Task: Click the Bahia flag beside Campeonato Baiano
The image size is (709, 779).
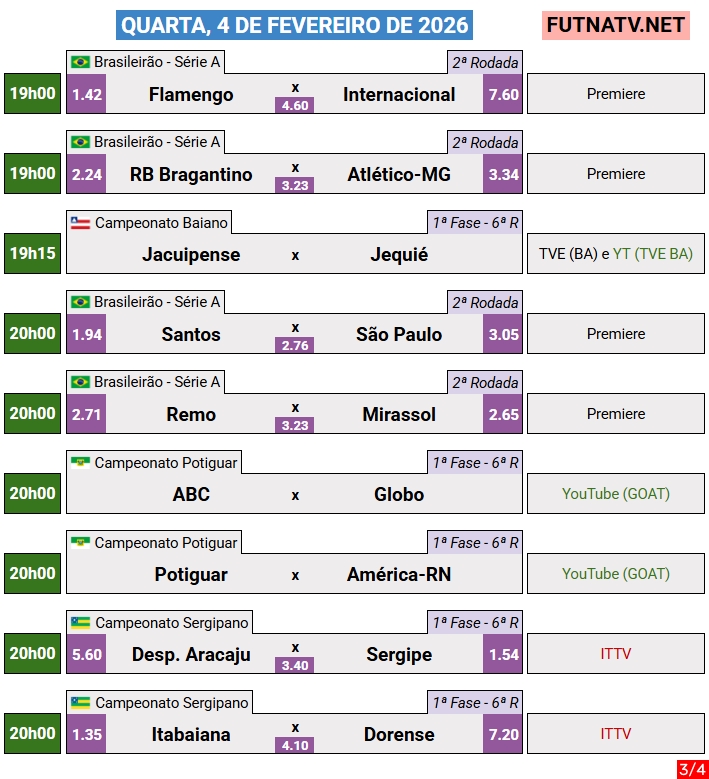Action: pos(80,223)
